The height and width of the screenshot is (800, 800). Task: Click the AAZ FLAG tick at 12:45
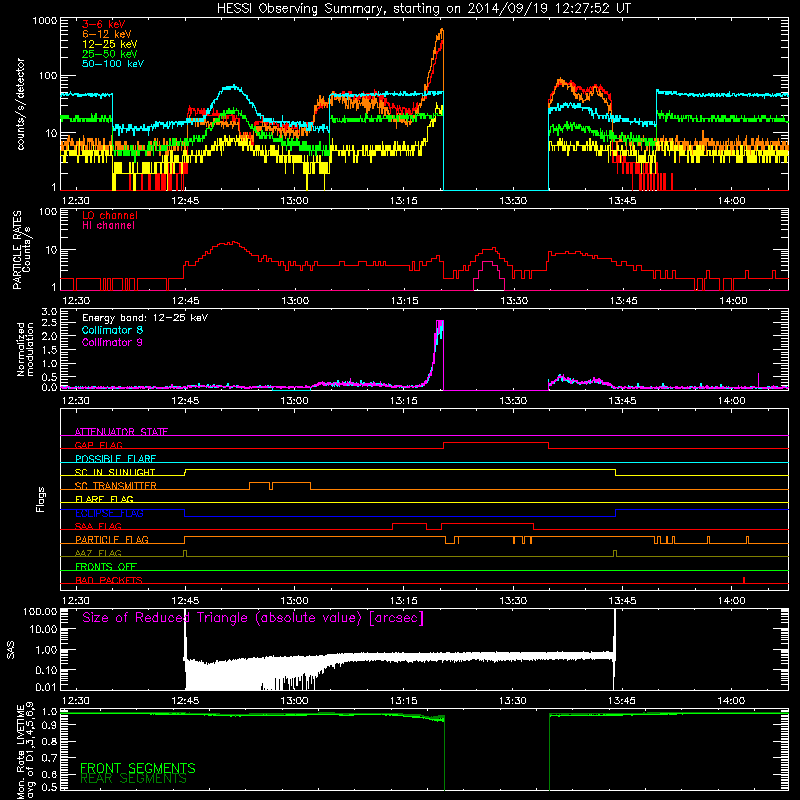click(x=185, y=553)
